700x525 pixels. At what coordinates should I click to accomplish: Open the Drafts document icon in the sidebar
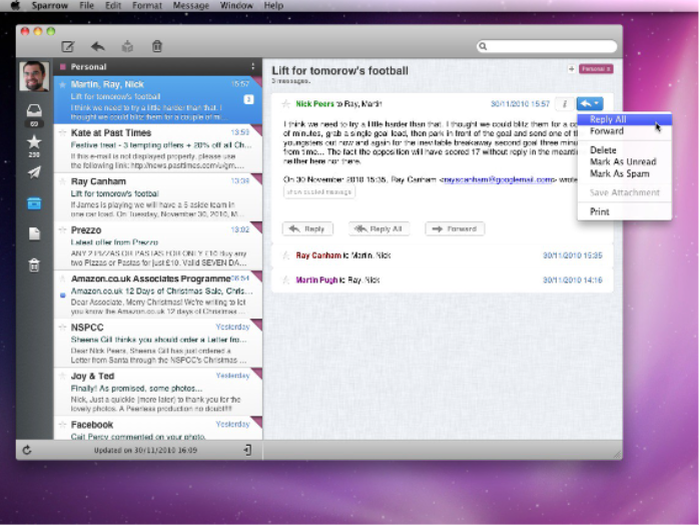[x=34, y=233]
